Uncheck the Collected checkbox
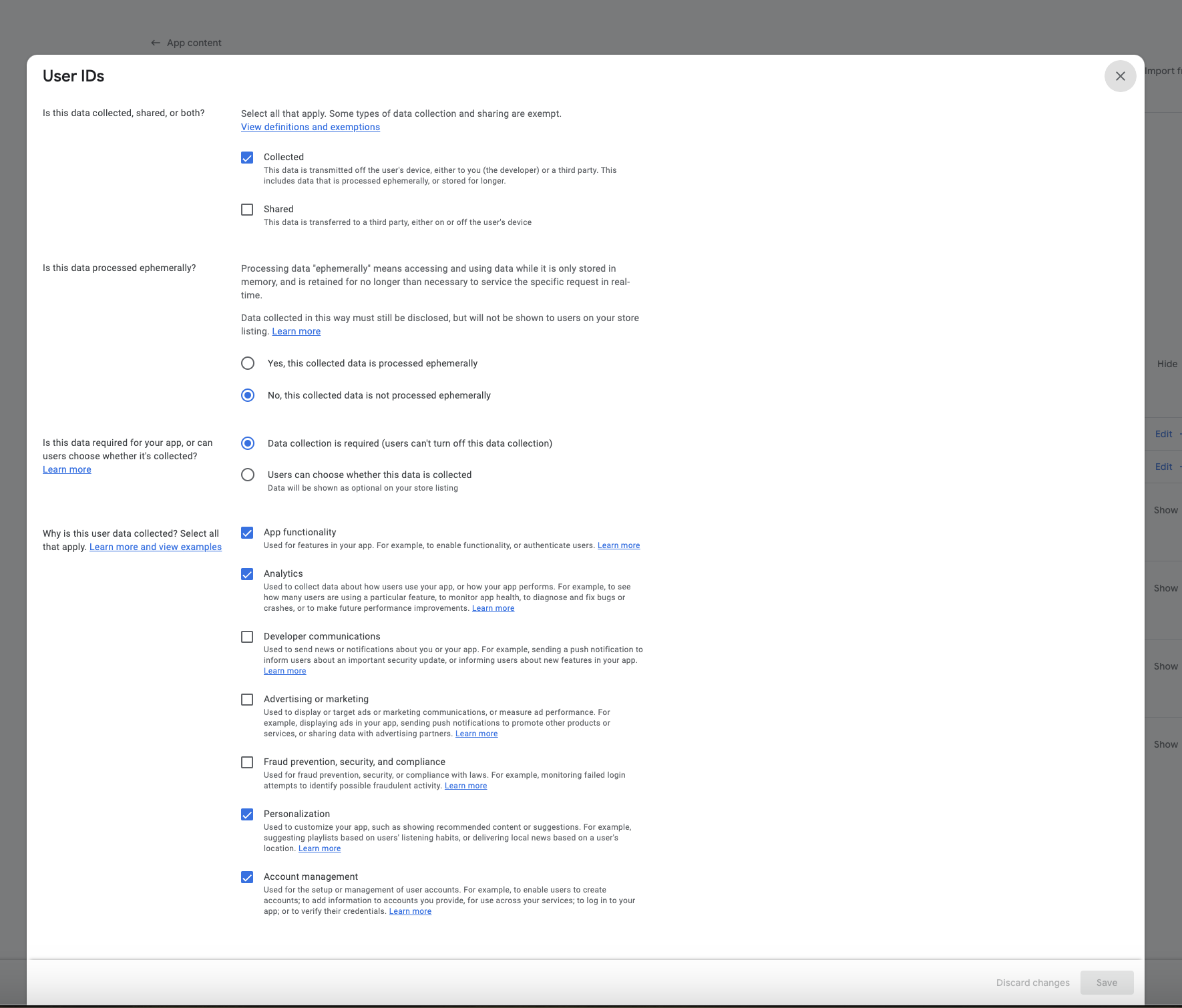 (x=247, y=158)
